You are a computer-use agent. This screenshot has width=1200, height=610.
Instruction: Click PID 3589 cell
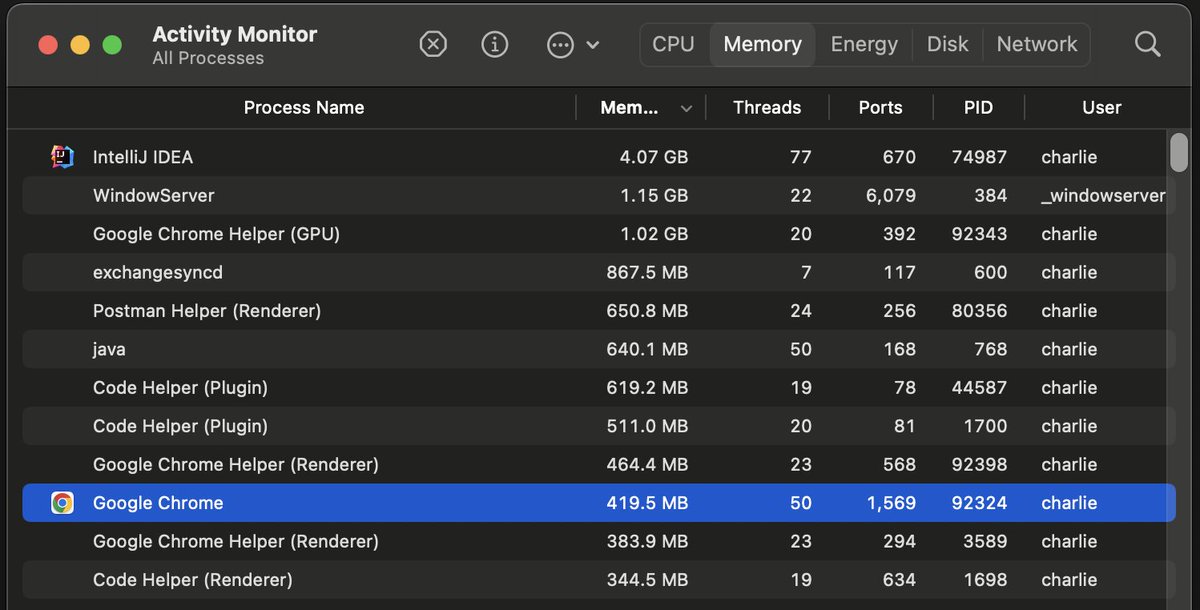point(985,542)
